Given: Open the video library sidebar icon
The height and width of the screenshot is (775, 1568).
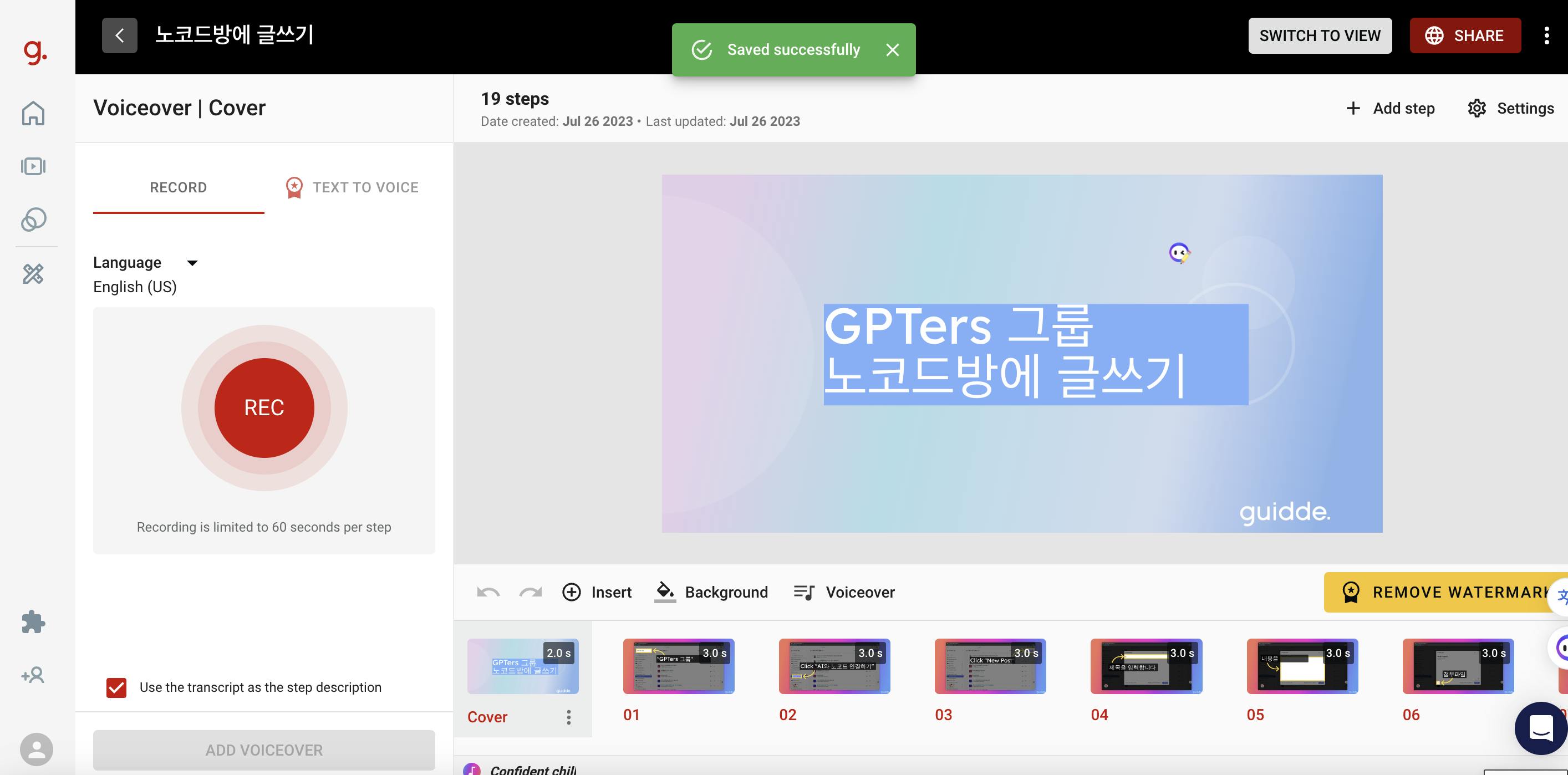Looking at the screenshot, I should 33,166.
